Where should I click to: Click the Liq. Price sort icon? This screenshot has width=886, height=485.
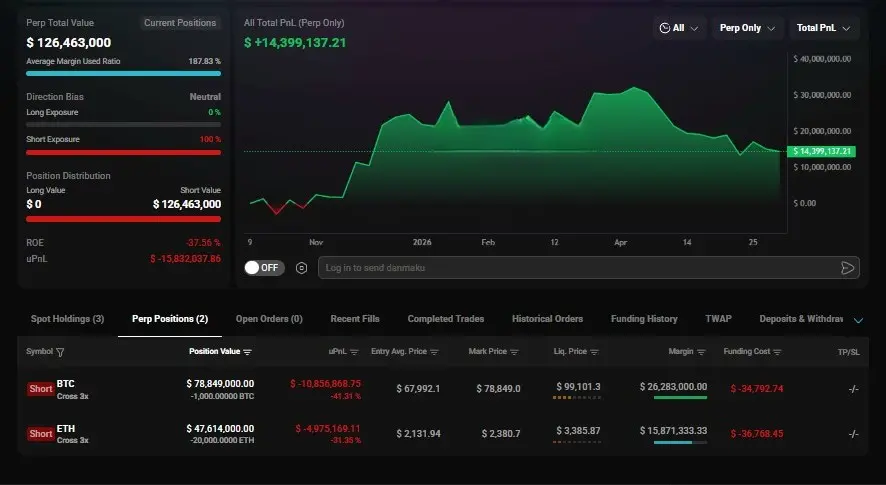pos(594,352)
